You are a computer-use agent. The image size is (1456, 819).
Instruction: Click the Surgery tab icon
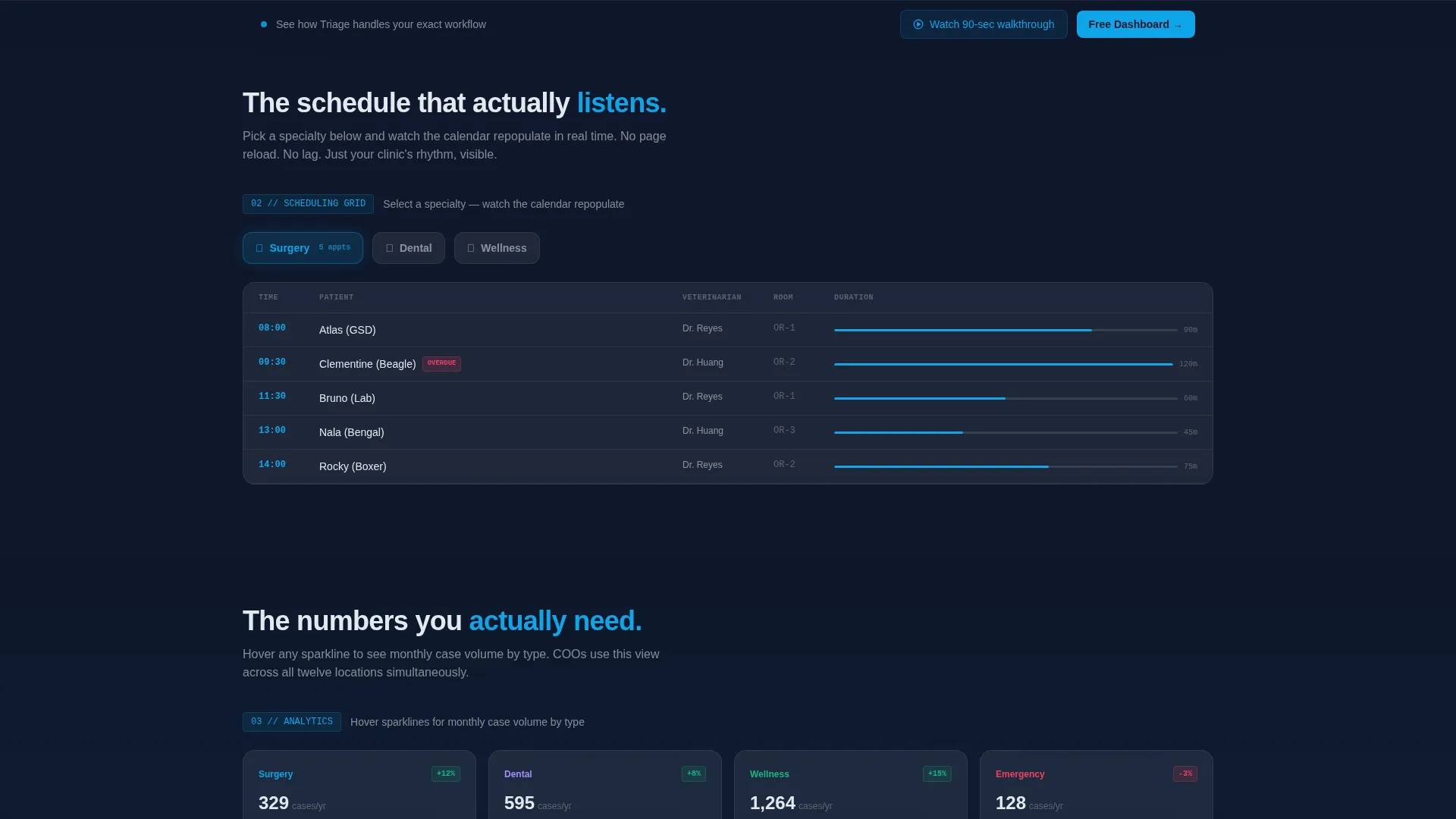click(x=259, y=248)
